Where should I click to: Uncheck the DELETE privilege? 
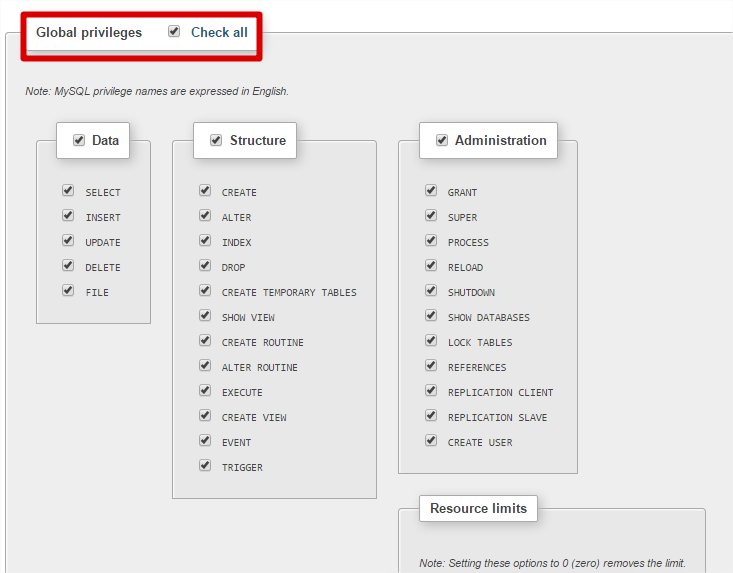(68, 265)
